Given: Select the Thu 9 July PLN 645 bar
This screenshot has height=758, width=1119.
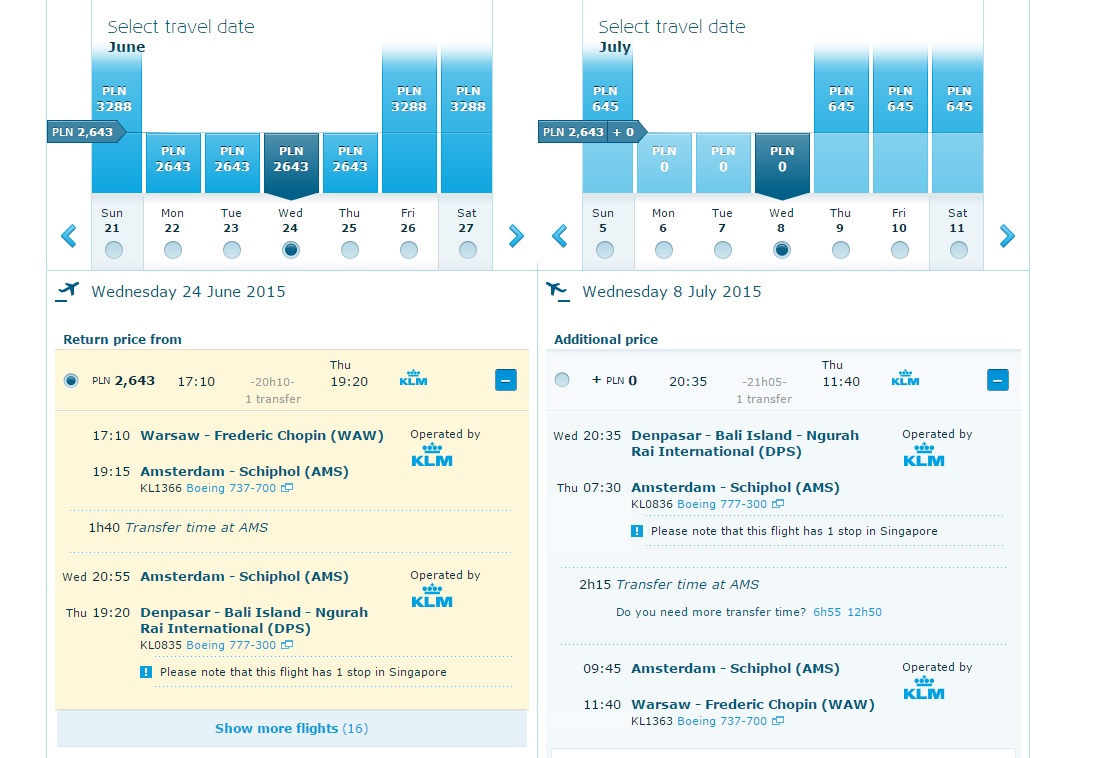Looking at the screenshot, I should point(841,118).
